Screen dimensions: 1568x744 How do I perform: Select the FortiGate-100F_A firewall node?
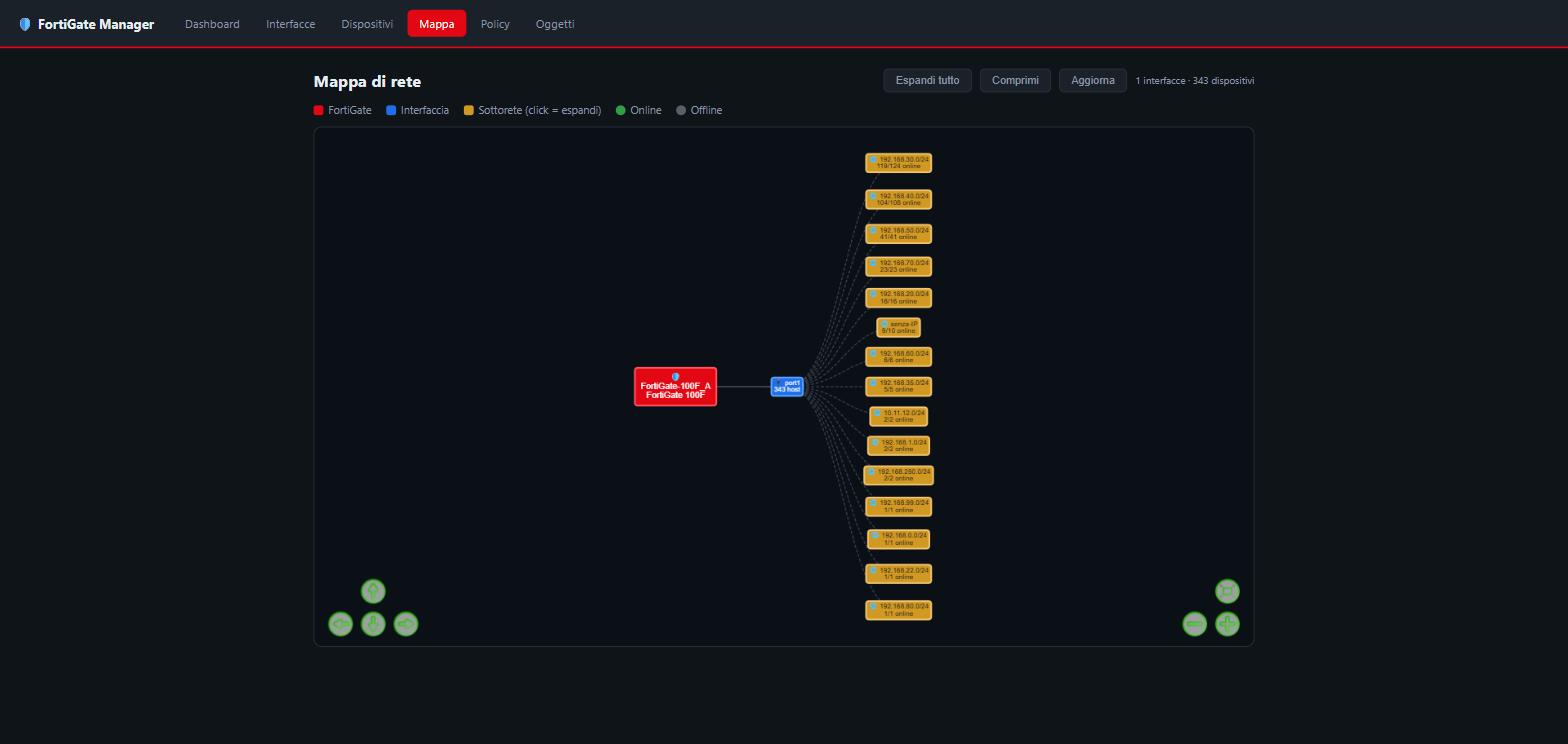pyautogui.click(x=675, y=387)
